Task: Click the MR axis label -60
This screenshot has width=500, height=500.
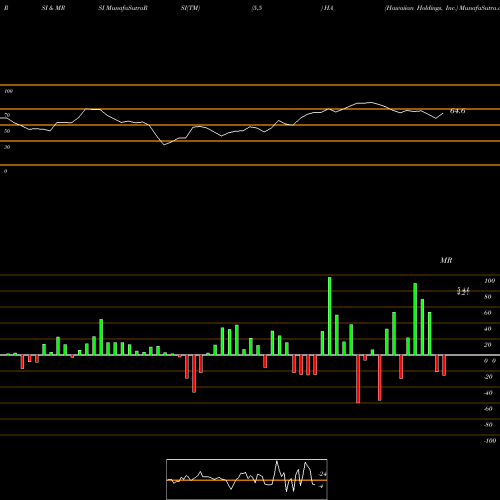Action: [488, 409]
